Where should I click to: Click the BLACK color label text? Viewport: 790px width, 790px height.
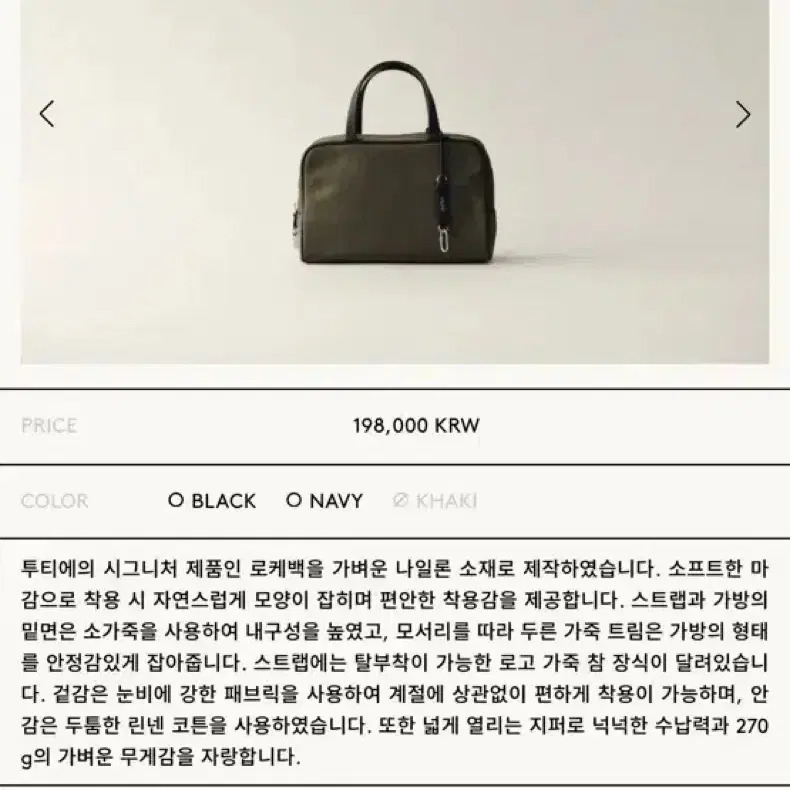[x=224, y=501]
